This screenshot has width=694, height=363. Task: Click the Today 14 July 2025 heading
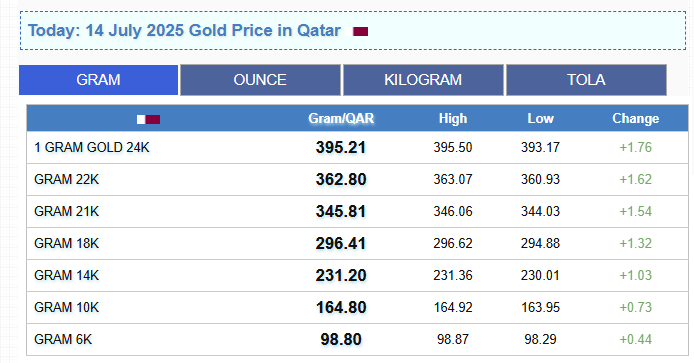(184, 31)
